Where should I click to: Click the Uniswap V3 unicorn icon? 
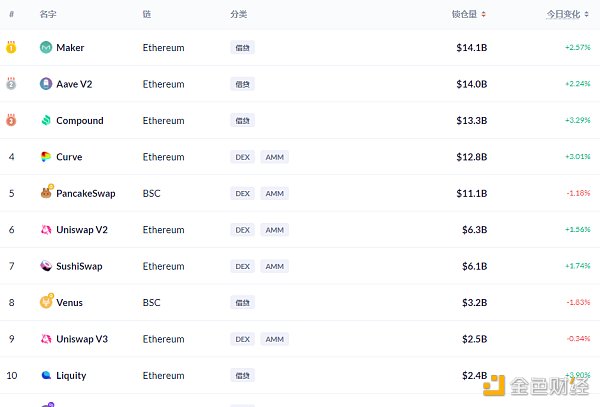click(46, 339)
